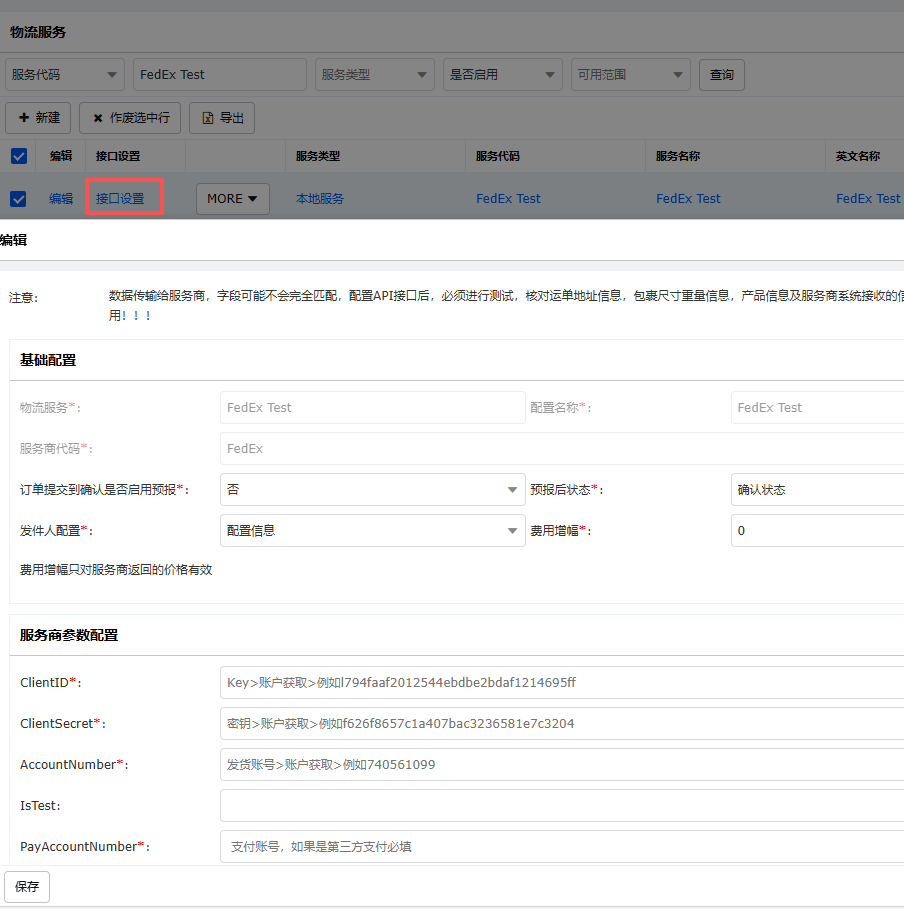Open the 服务代码 filter dropdown
904x909 pixels.
click(65, 75)
